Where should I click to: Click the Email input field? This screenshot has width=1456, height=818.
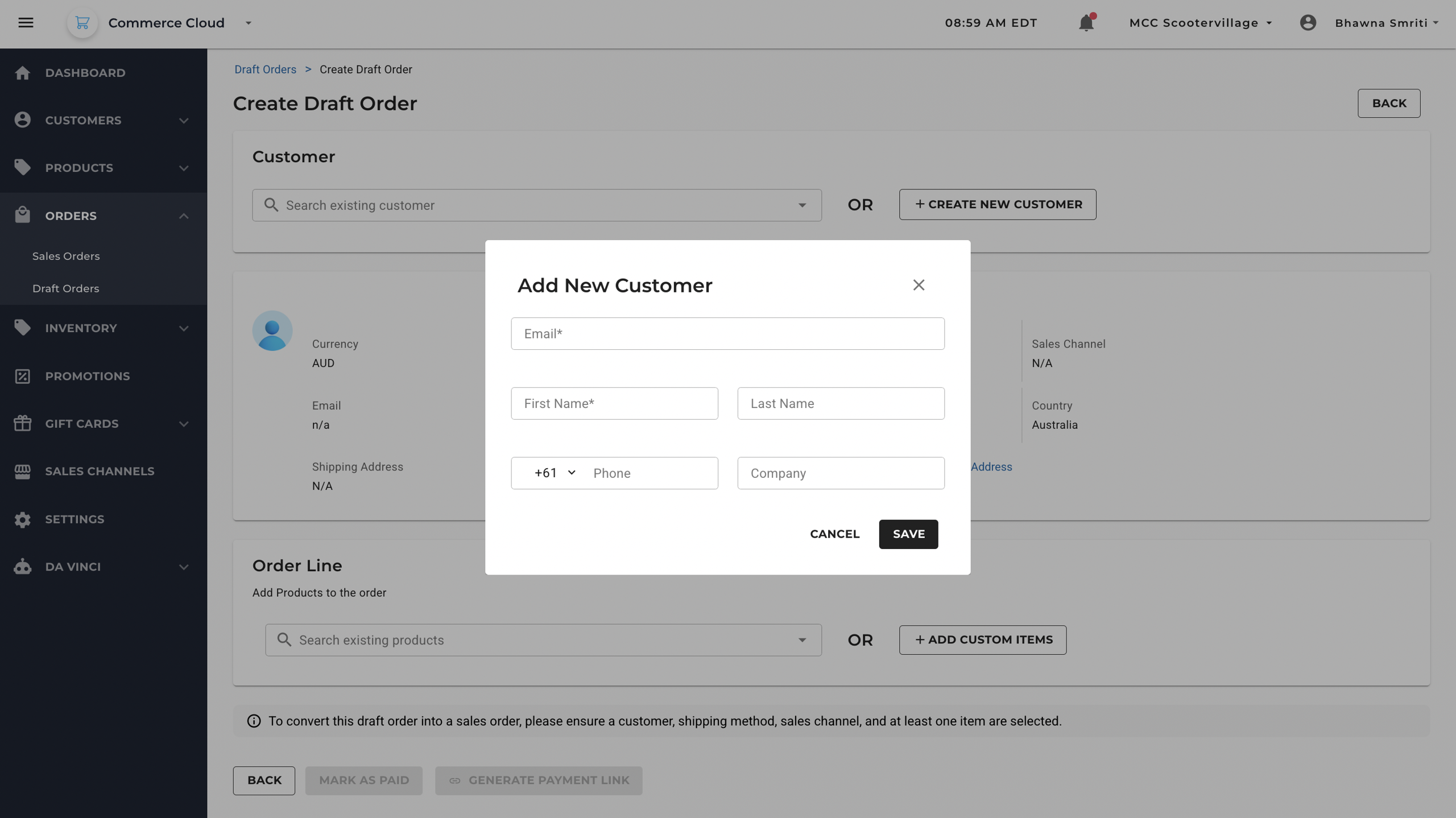coord(727,334)
